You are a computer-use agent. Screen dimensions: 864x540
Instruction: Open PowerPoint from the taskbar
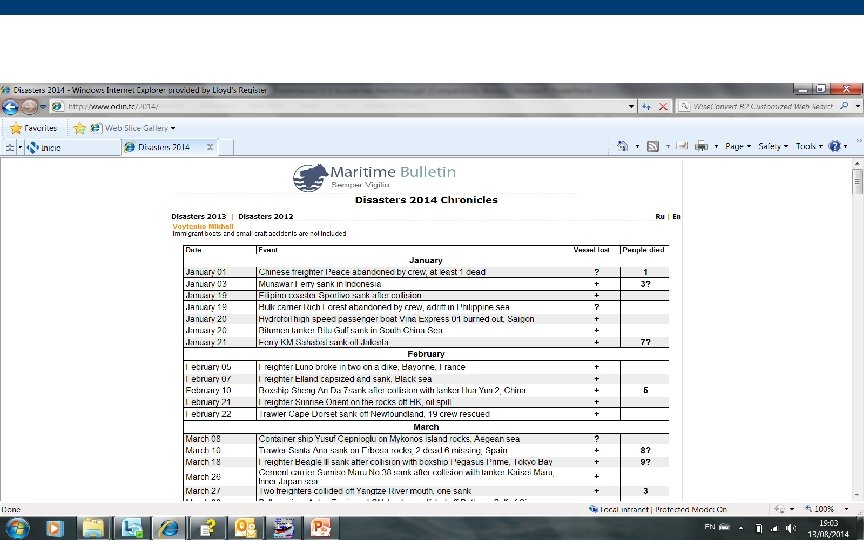(321, 528)
